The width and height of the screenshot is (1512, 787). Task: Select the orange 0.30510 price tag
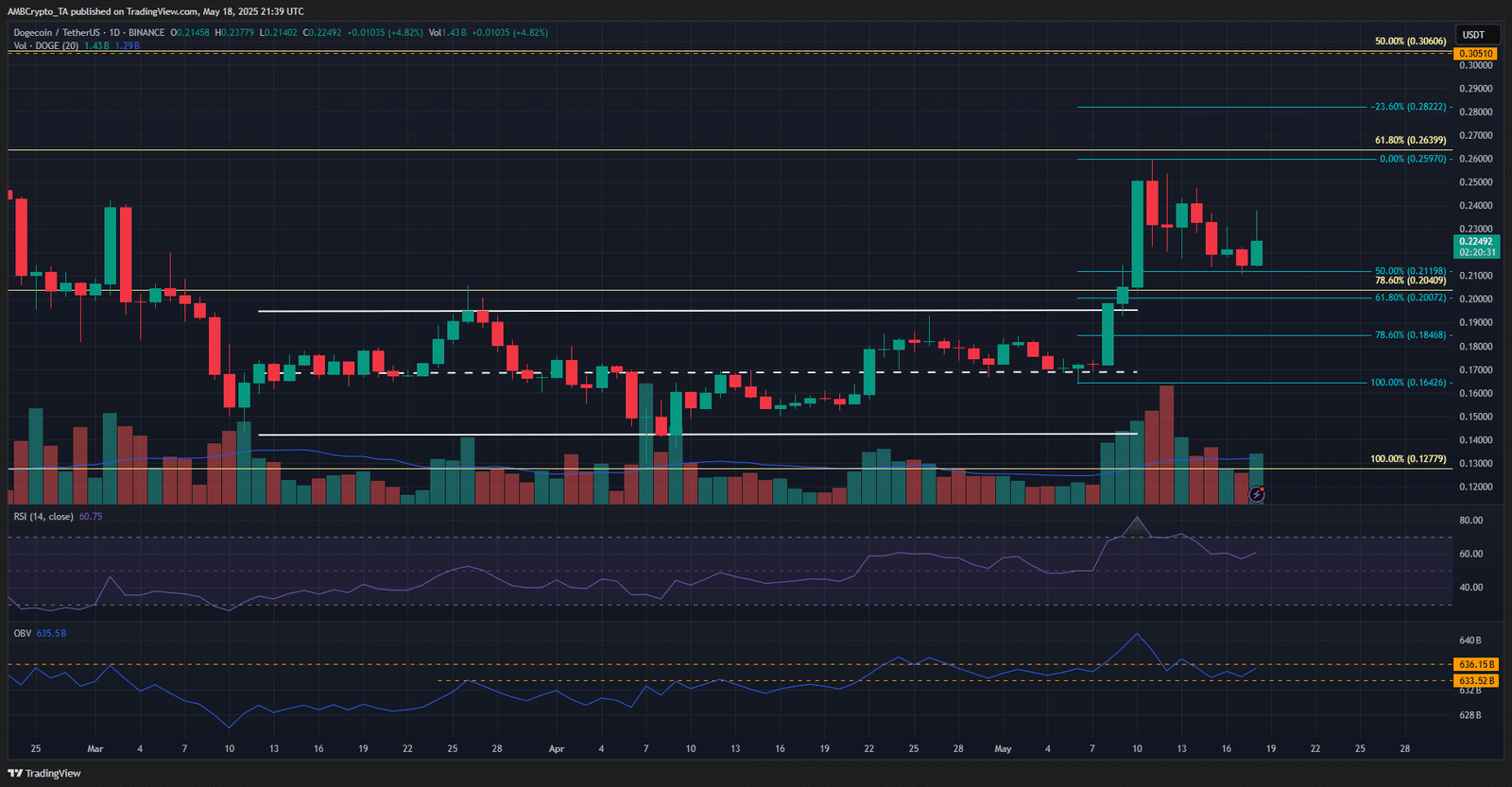tap(1476, 54)
